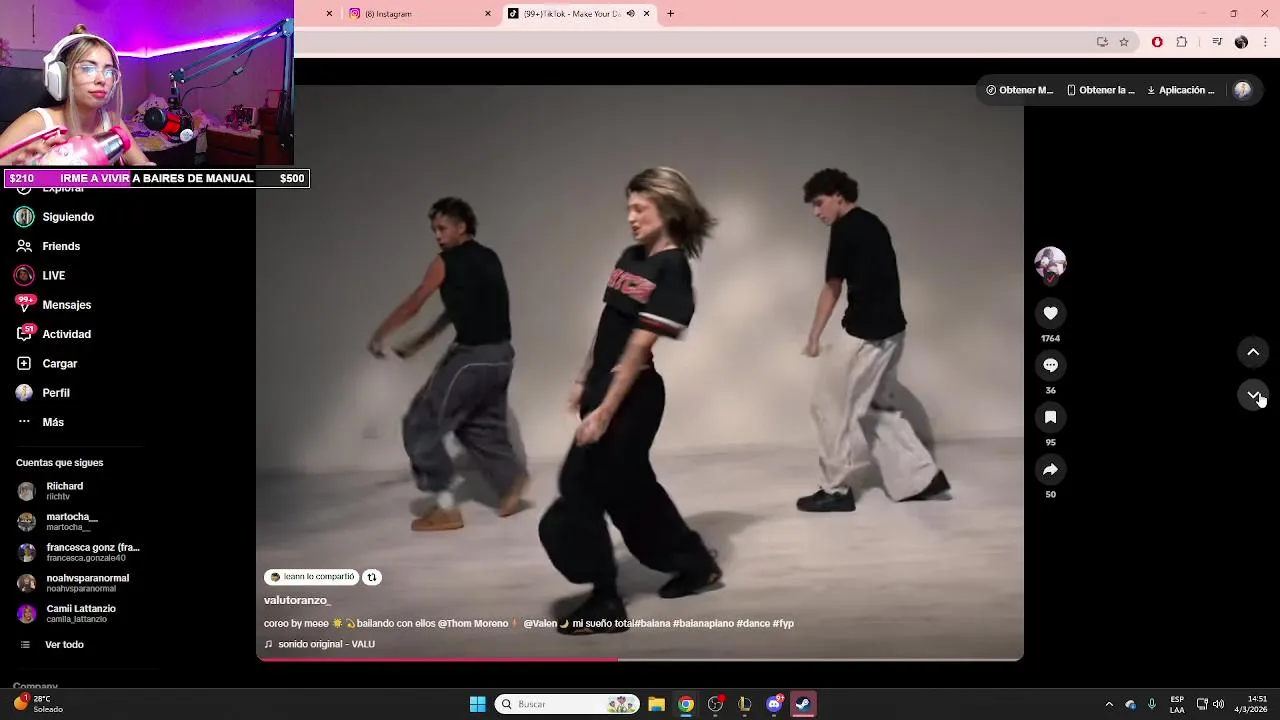Open media control icon in toolbar

pyautogui.click(x=1217, y=42)
